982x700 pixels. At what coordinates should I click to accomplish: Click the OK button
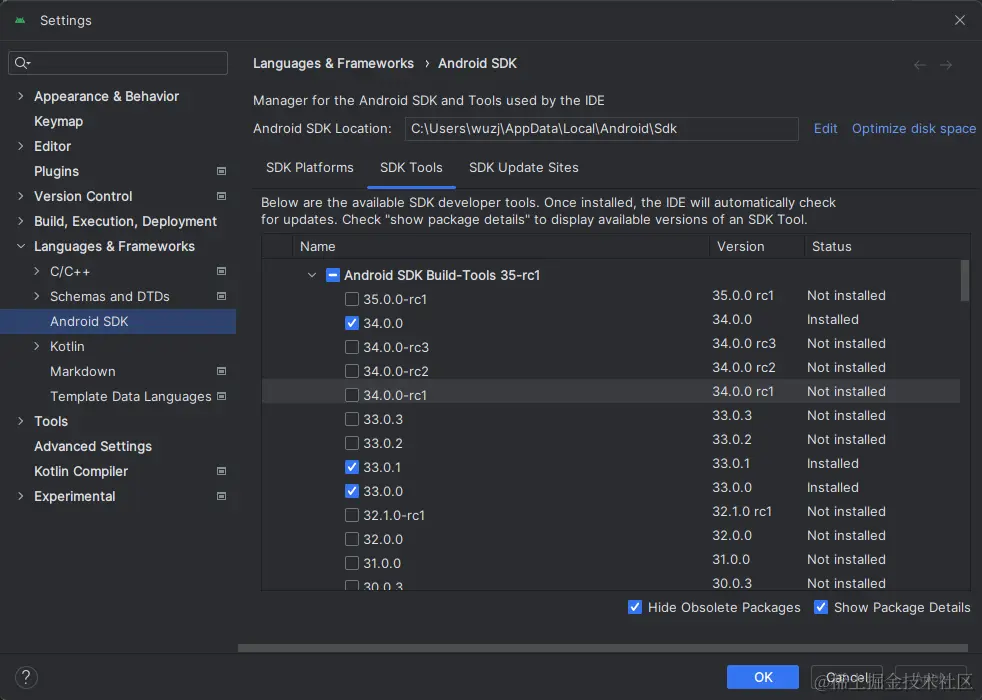point(763,677)
